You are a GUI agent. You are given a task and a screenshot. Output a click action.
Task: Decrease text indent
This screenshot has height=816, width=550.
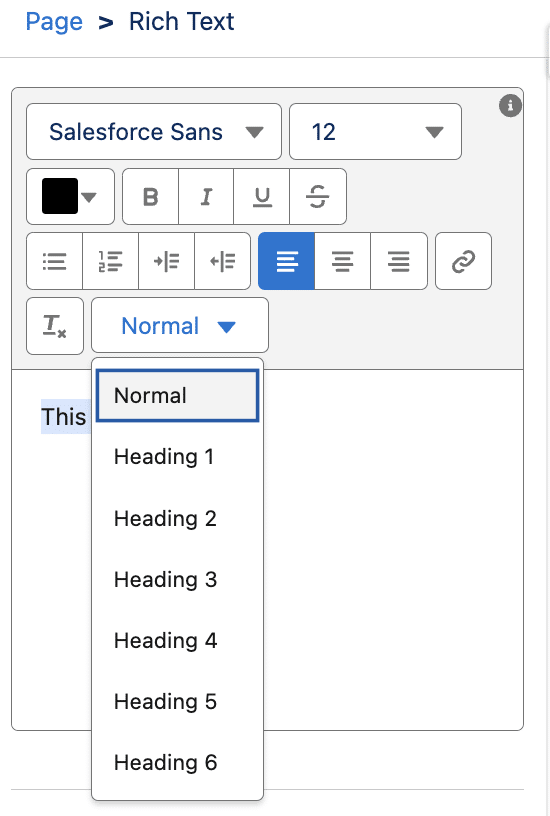(x=222, y=261)
